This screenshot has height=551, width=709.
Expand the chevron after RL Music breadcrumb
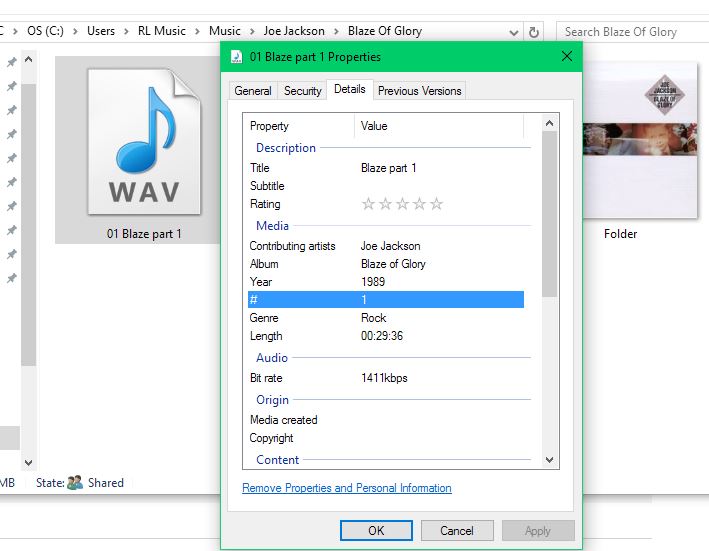coord(197,32)
